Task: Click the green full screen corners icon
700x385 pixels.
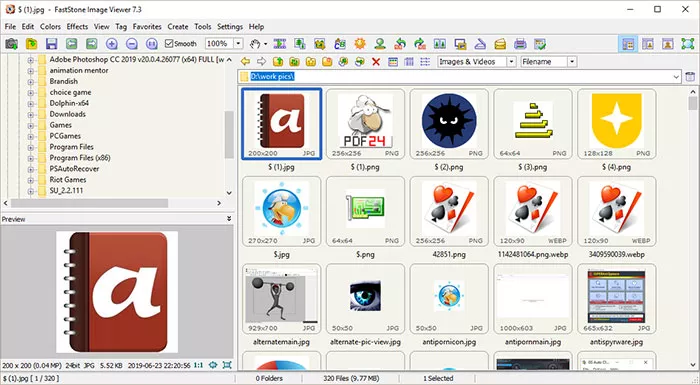Action: pyautogui.click(x=688, y=44)
